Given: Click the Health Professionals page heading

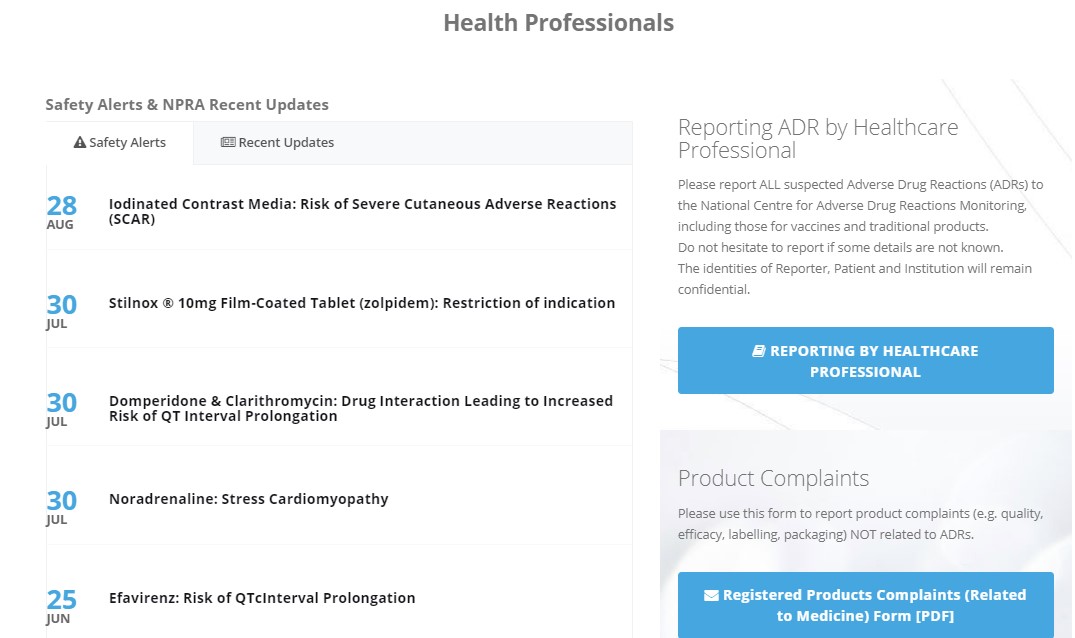Looking at the screenshot, I should (x=558, y=23).
